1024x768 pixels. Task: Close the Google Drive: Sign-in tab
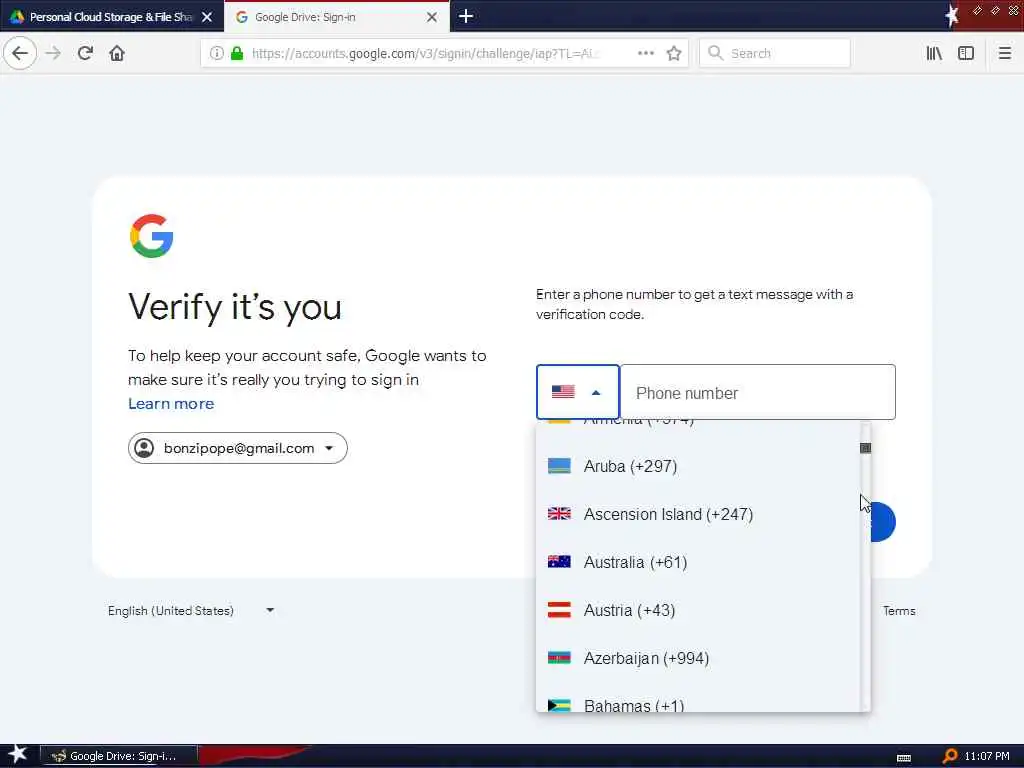pos(432,17)
